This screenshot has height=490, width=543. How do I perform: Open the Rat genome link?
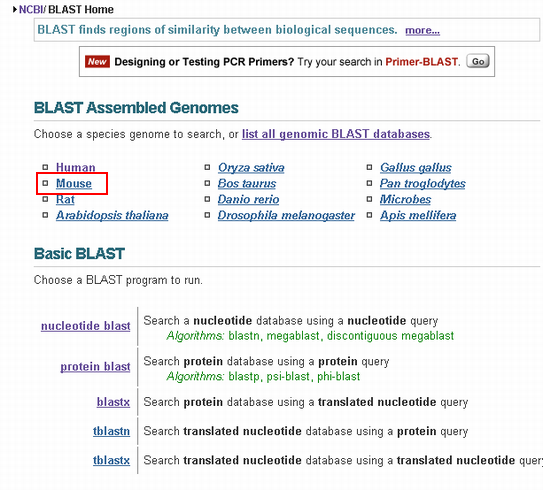click(x=65, y=199)
